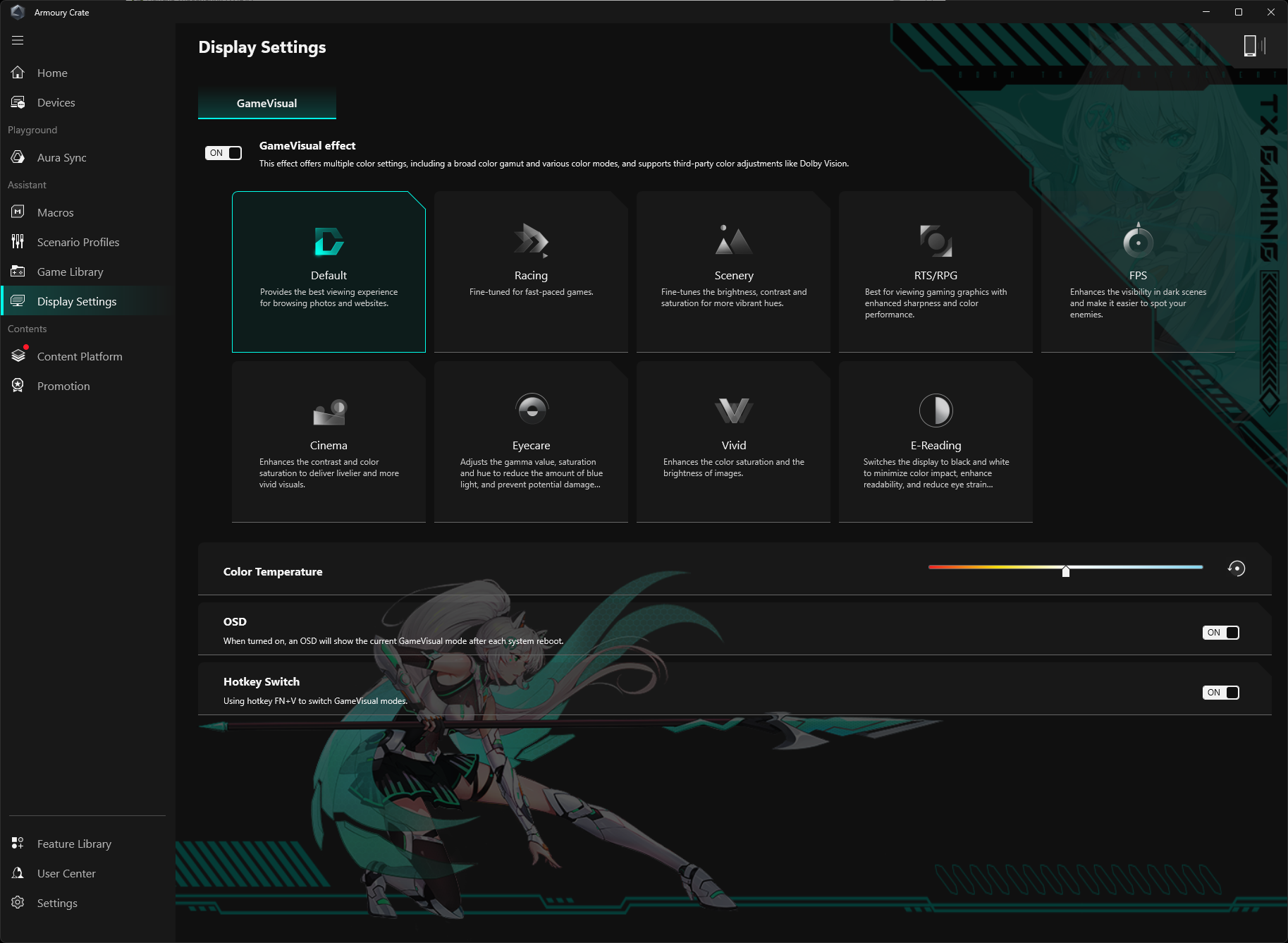Click the Settings gear icon

[18, 903]
